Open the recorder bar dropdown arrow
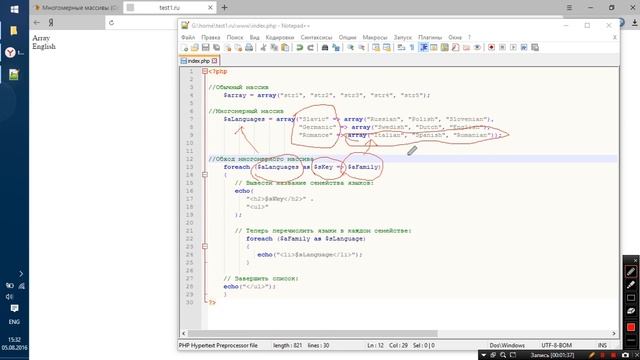This screenshot has width=640, height=360. coord(483,355)
